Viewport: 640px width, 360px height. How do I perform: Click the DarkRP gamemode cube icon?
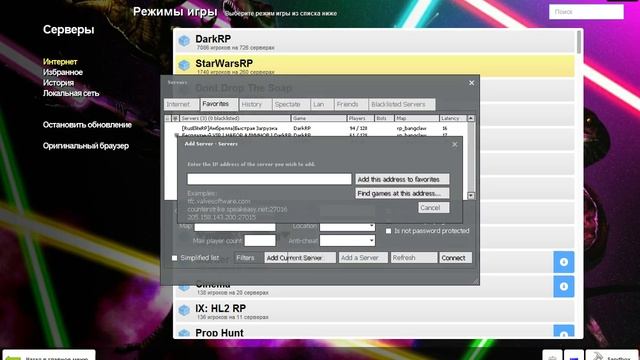click(x=184, y=41)
